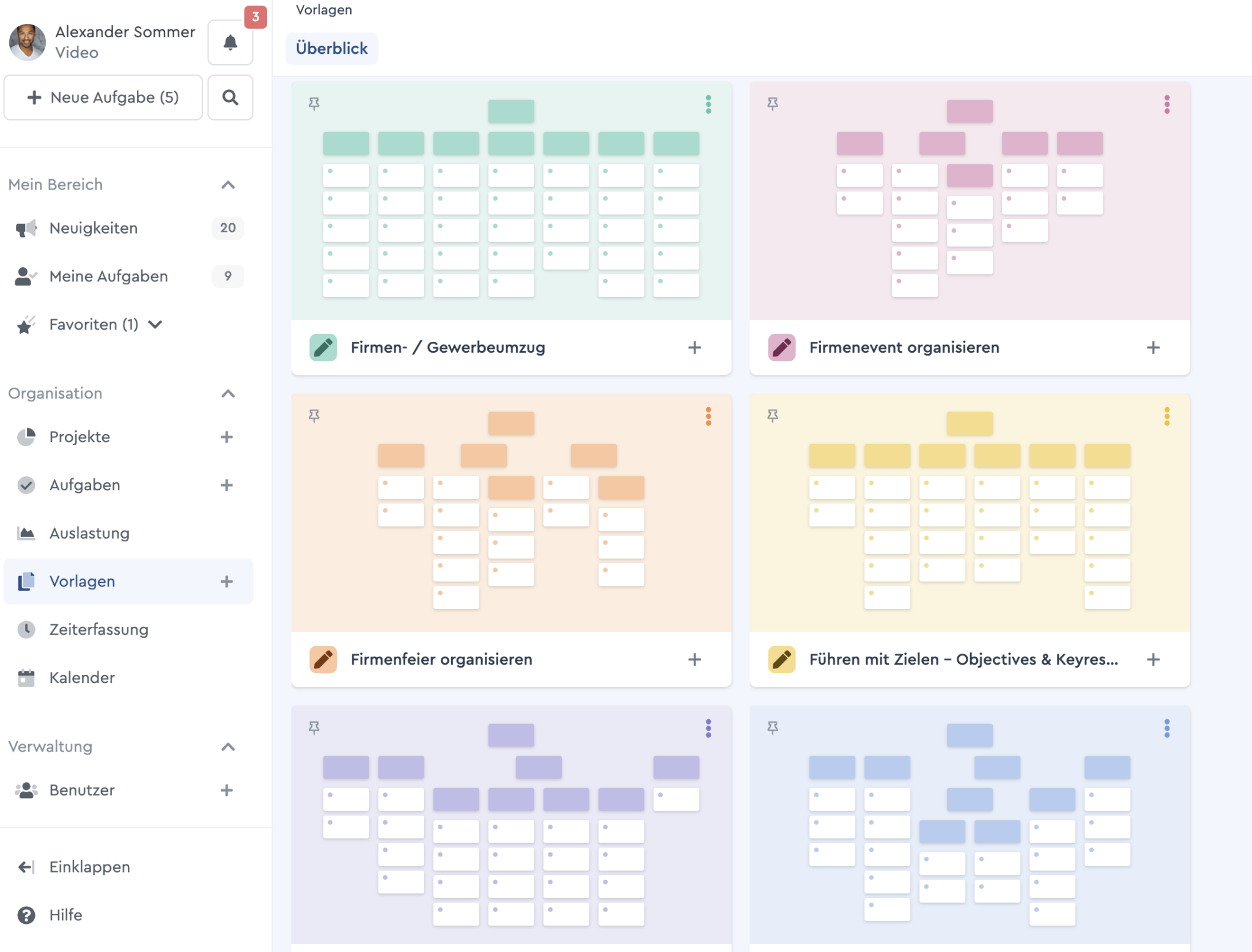Click the green pencil icon for Firmen- / Gewerbeumzug
This screenshot has height=952, width=1252.
323,347
